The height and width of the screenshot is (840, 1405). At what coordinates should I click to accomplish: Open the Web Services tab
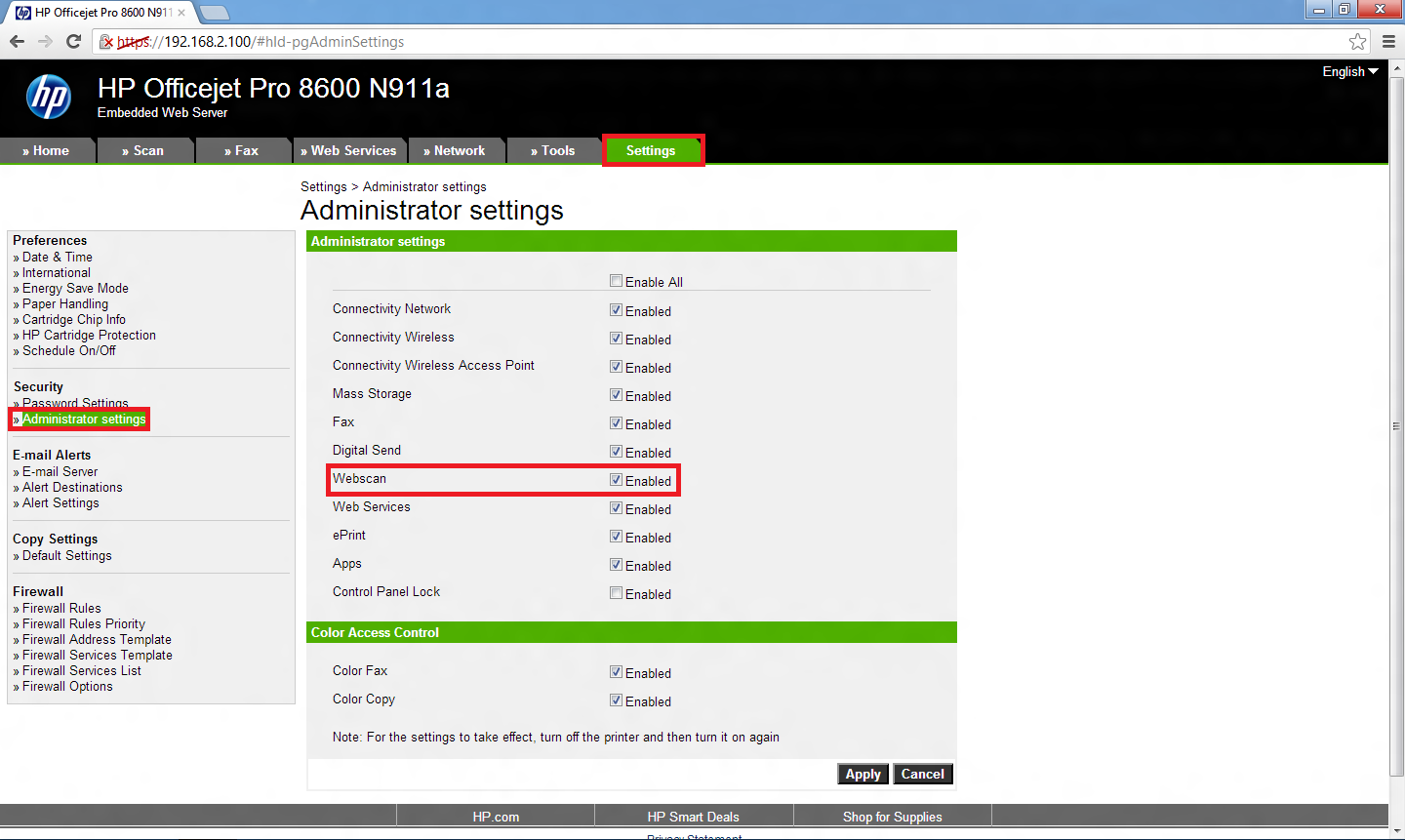(x=349, y=150)
